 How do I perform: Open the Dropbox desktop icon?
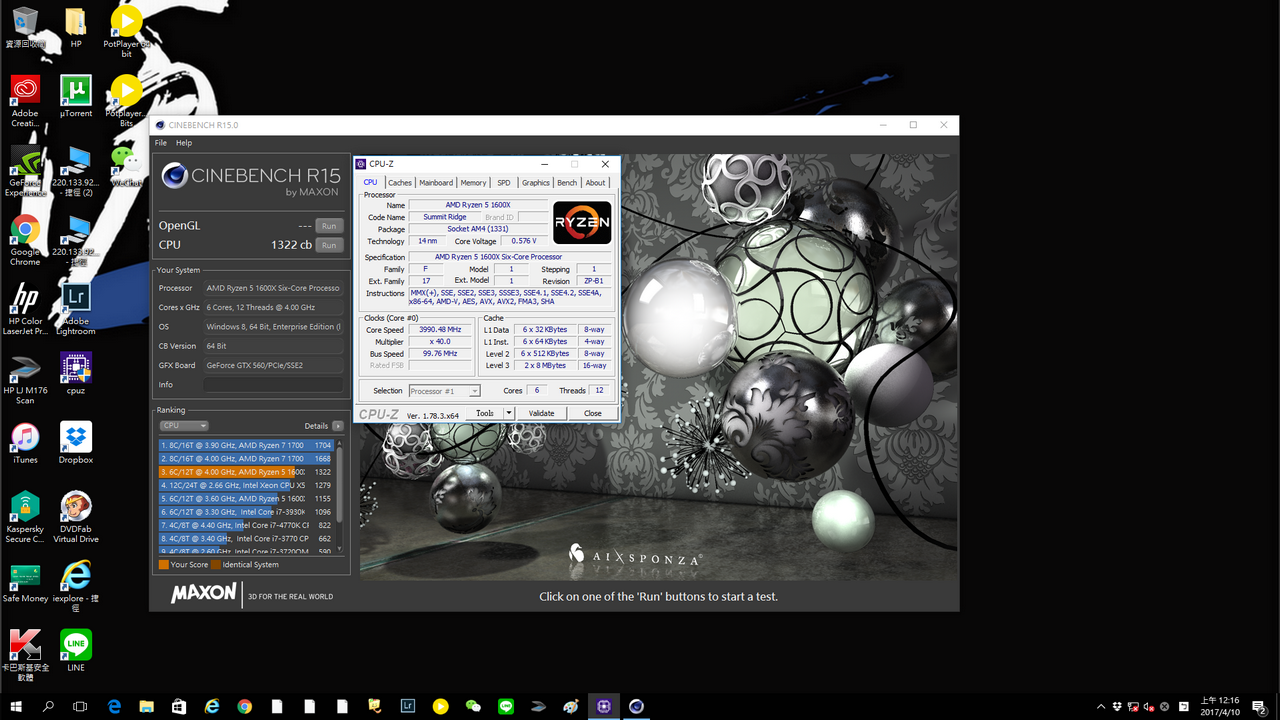pyautogui.click(x=76, y=443)
